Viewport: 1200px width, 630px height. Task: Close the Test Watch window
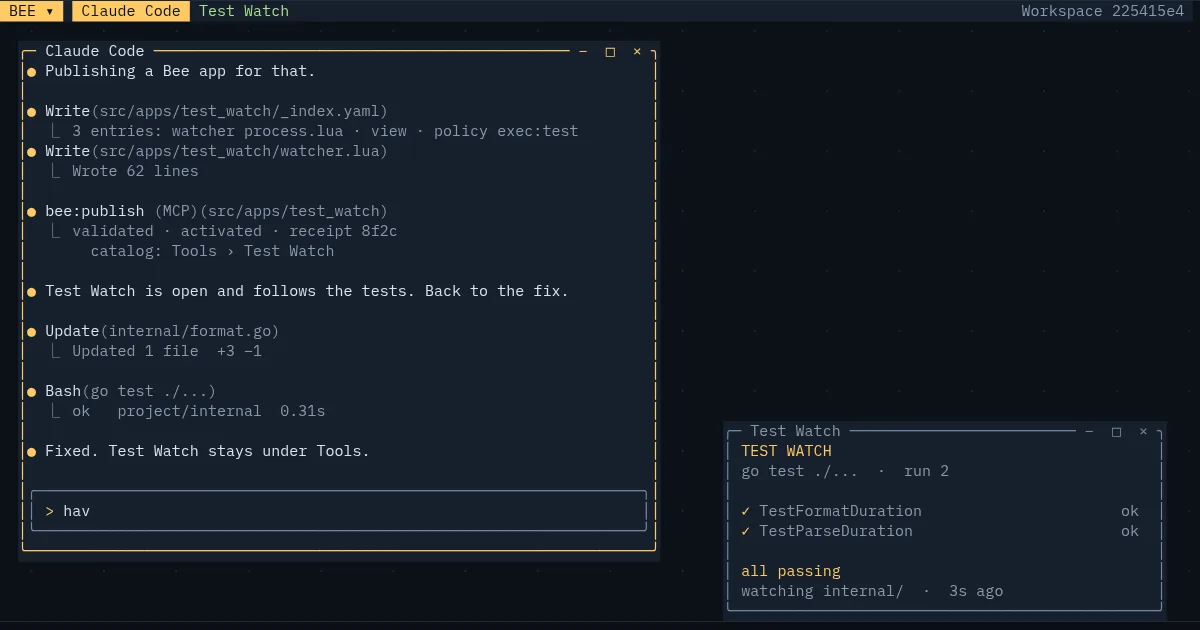coord(1143,431)
